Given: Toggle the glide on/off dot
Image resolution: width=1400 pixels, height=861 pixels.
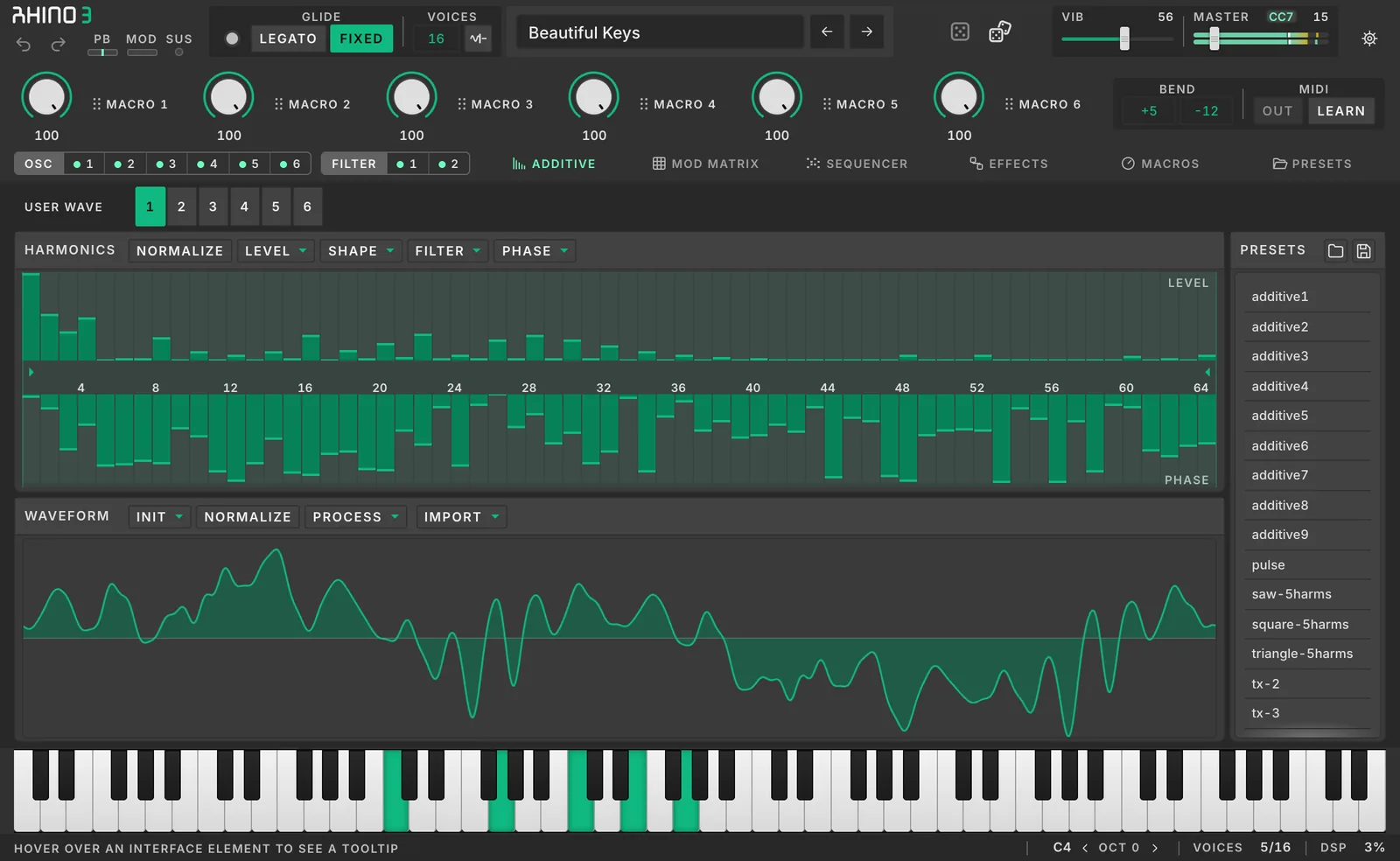Looking at the screenshot, I should point(232,38).
